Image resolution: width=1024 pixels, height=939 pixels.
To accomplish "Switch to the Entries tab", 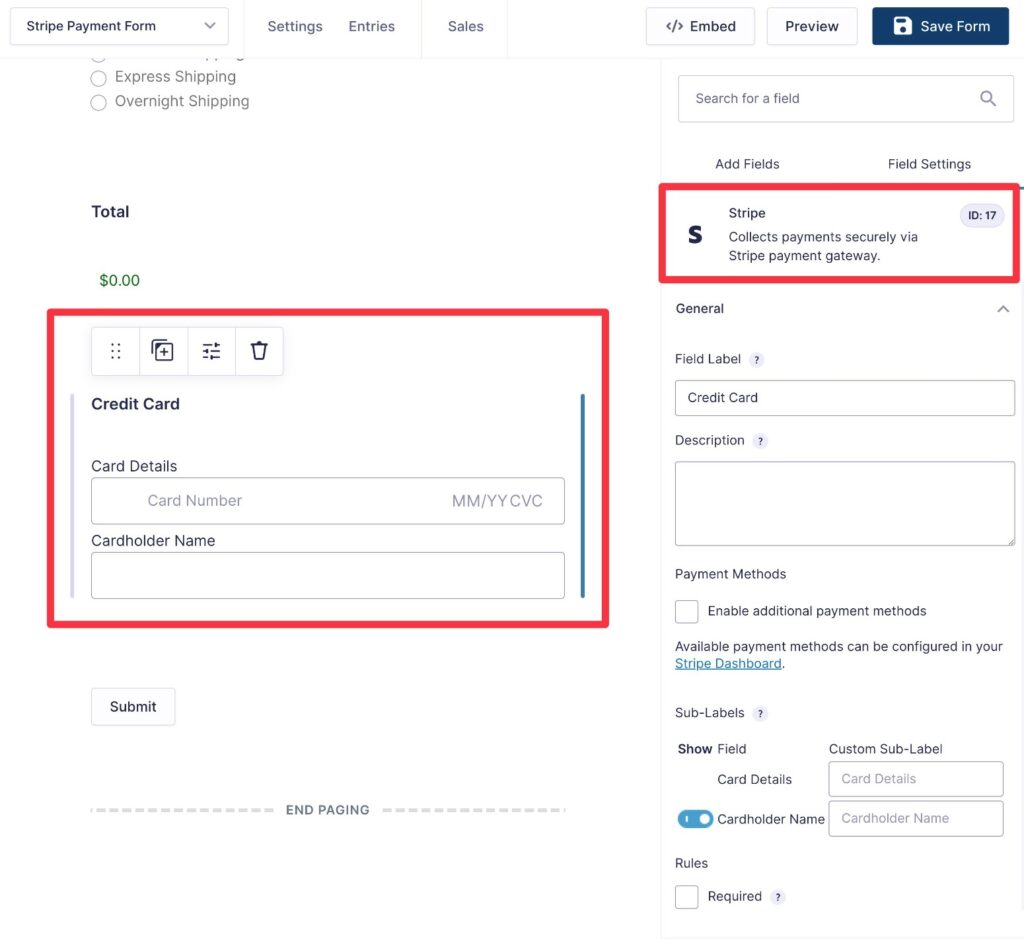I will click(x=371, y=27).
